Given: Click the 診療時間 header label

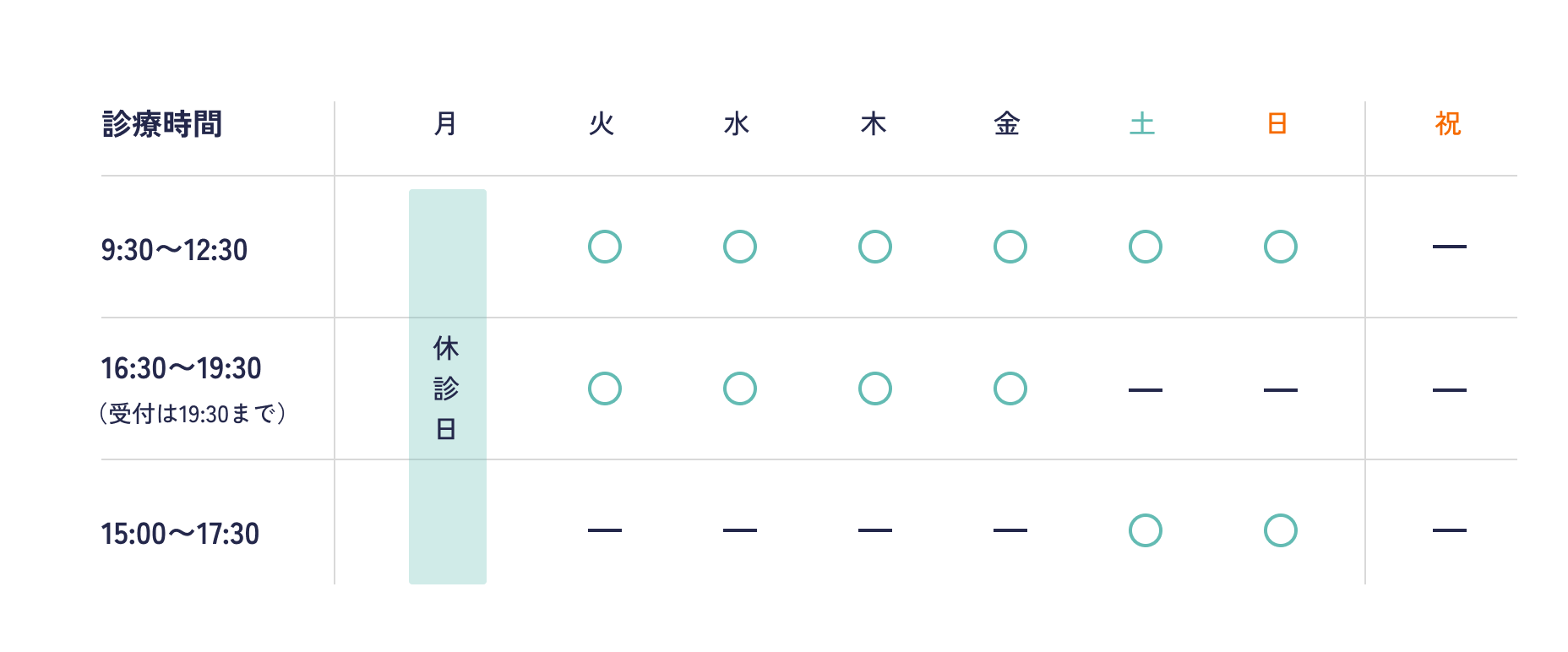Looking at the screenshot, I should pos(162,124).
